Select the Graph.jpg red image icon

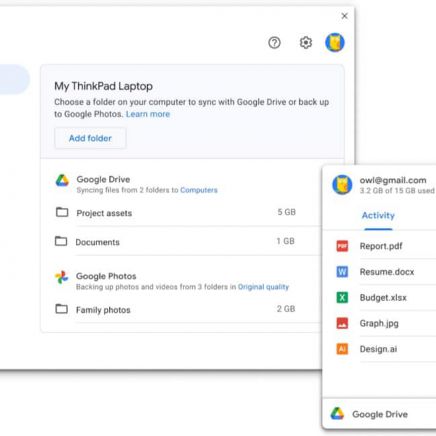click(x=342, y=323)
